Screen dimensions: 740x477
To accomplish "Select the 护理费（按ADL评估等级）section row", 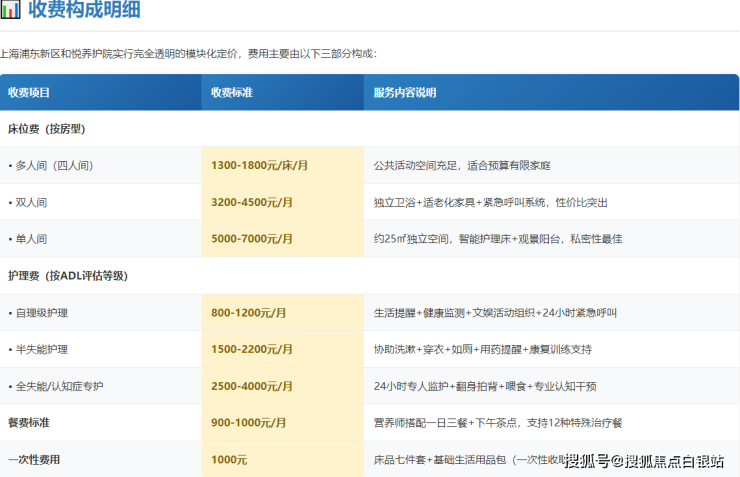I will coord(67,276).
